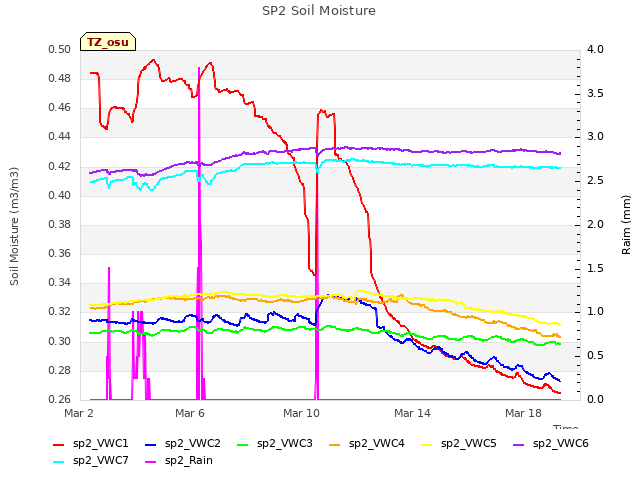Click the sp2_VWC2 legend label

point(193,443)
